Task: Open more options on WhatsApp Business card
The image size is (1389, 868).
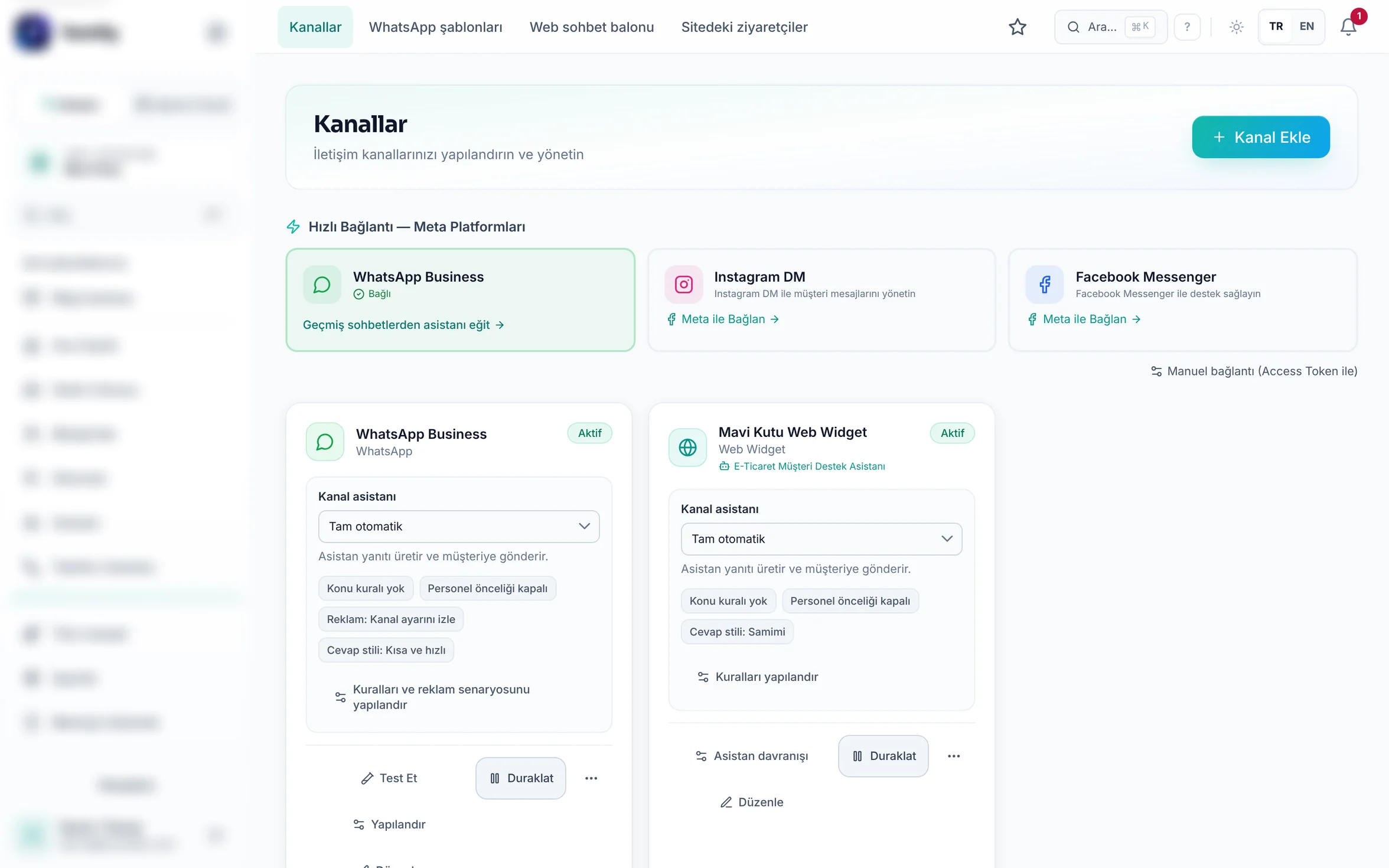Action: [591, 778]
